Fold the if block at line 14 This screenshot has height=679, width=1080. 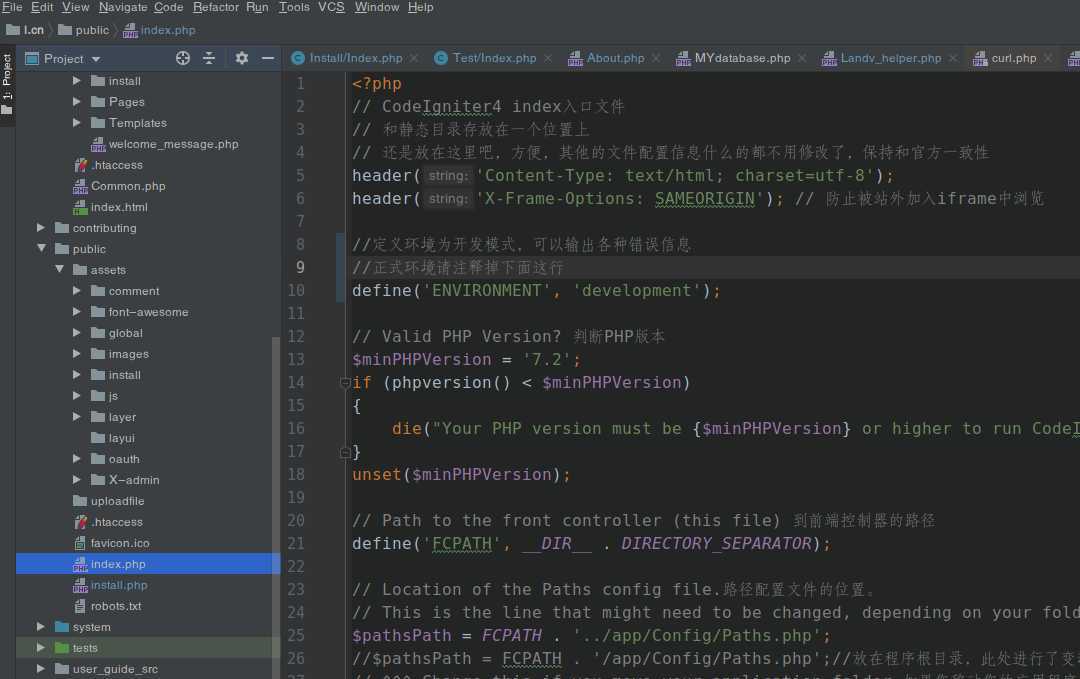(346, 383)
